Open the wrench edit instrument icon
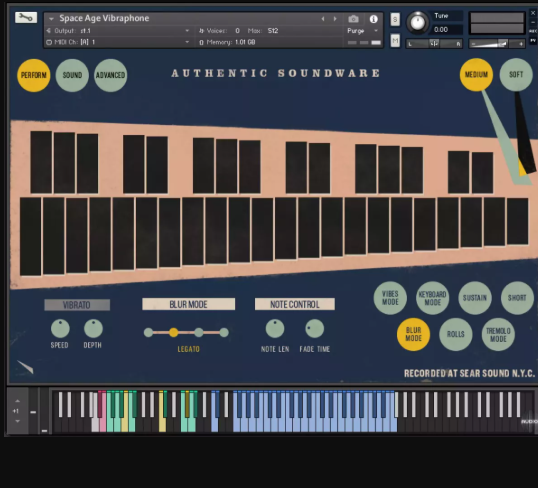This screenshot has height=488, width=538. coord(26,17)
